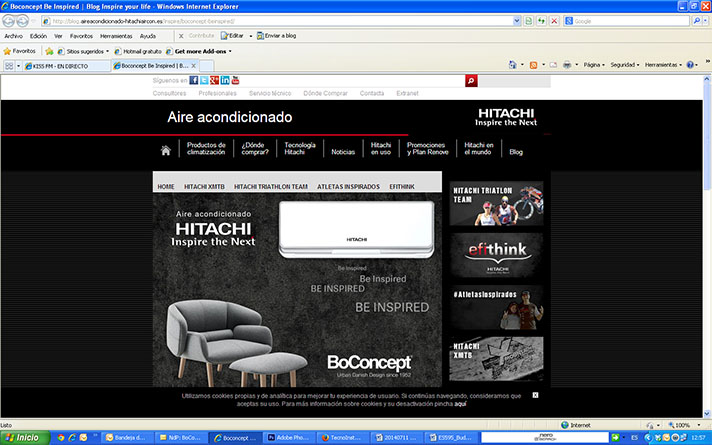Open Hitachi's YouTube icon
Viewport: 712px width, 445px height.
coord(235,80)
